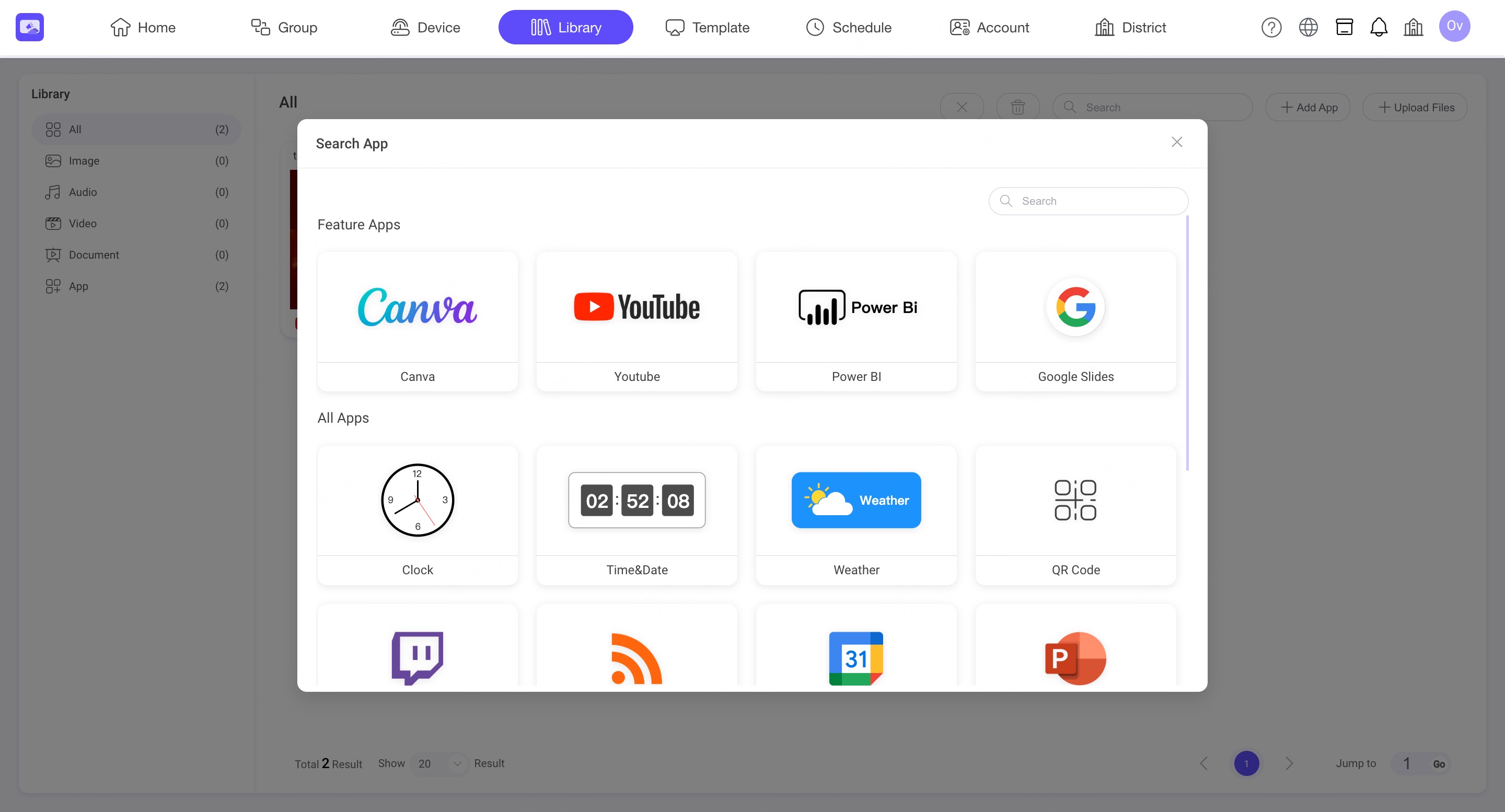Choose the Youtube feature app
The image size is (1505, 812).
pos(637,321)
